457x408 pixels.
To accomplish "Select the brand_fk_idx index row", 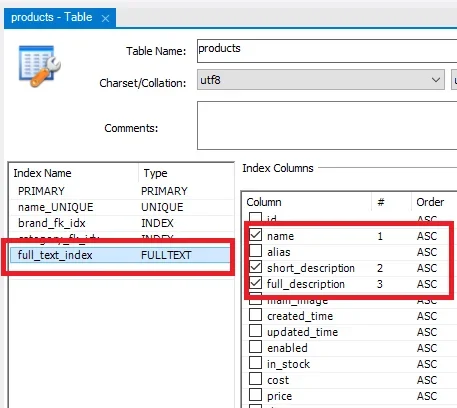I will click(122, 223).
